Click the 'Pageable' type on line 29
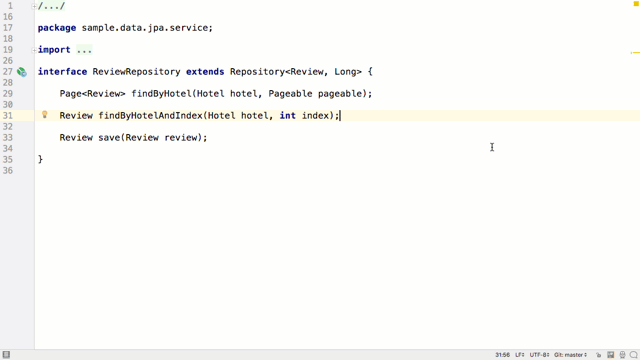This screenshot has height=360, width=640. pos(290,93)
